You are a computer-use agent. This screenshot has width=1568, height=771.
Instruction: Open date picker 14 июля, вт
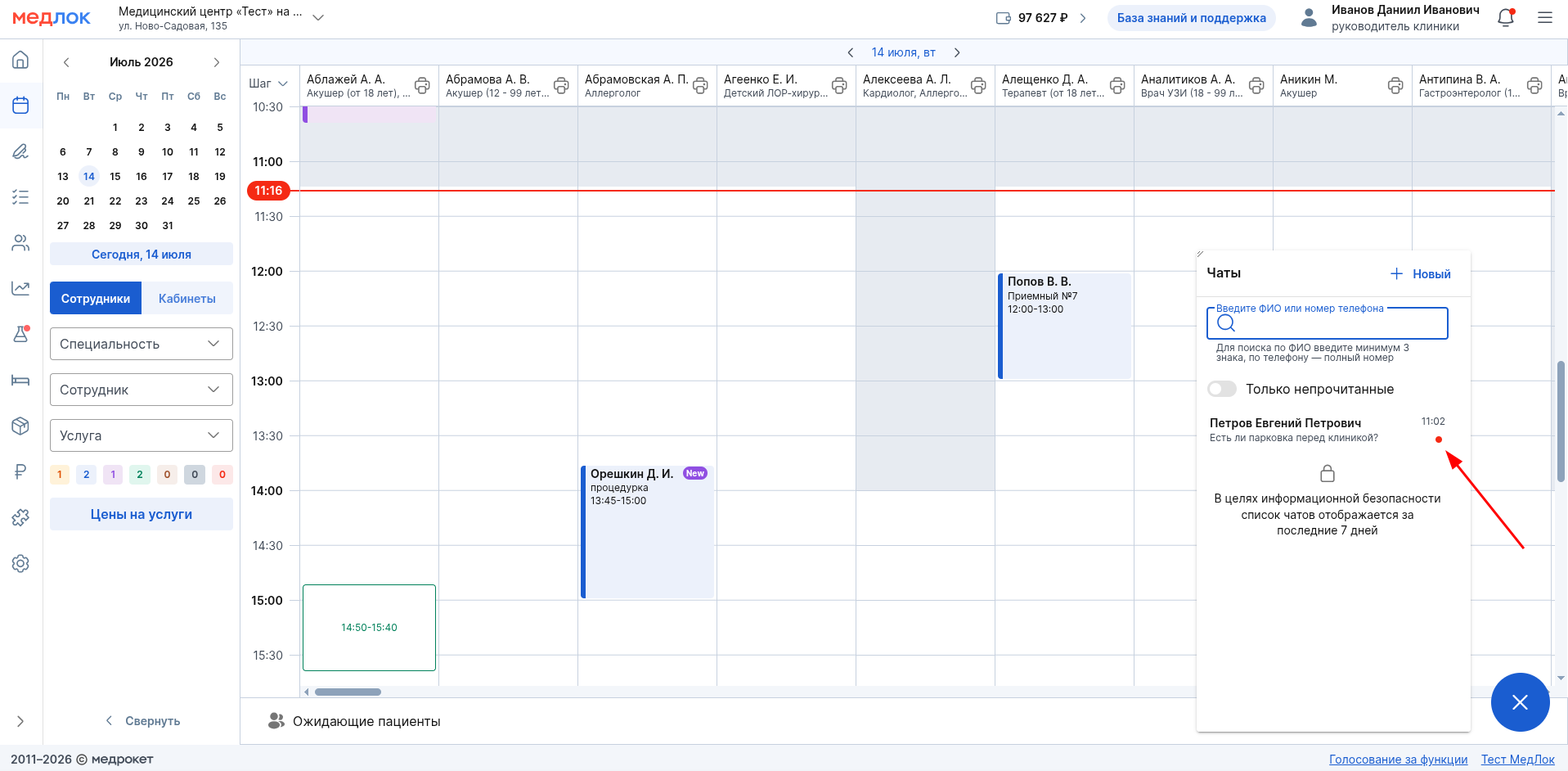[903, 52]
